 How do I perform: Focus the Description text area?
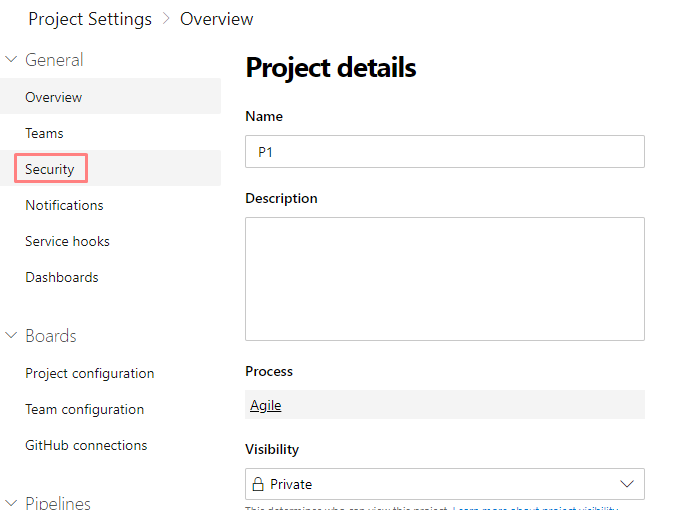(x=444, y=278)
